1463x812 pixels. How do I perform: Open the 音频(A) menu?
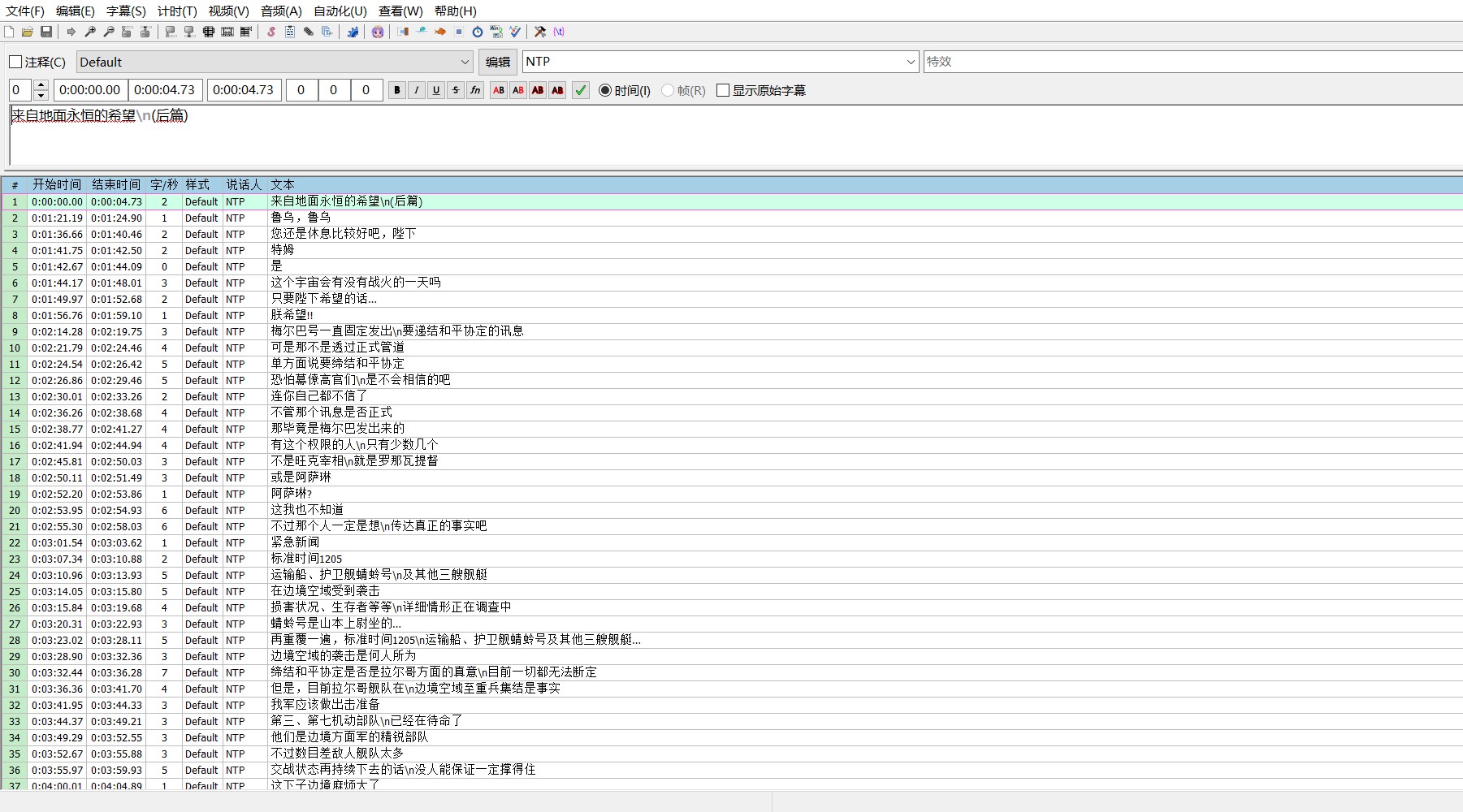click(x=281, y=11)
